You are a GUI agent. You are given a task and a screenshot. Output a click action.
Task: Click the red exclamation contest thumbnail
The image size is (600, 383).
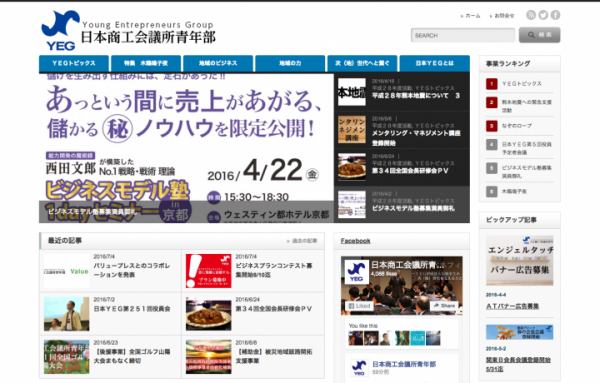(209, 271)
